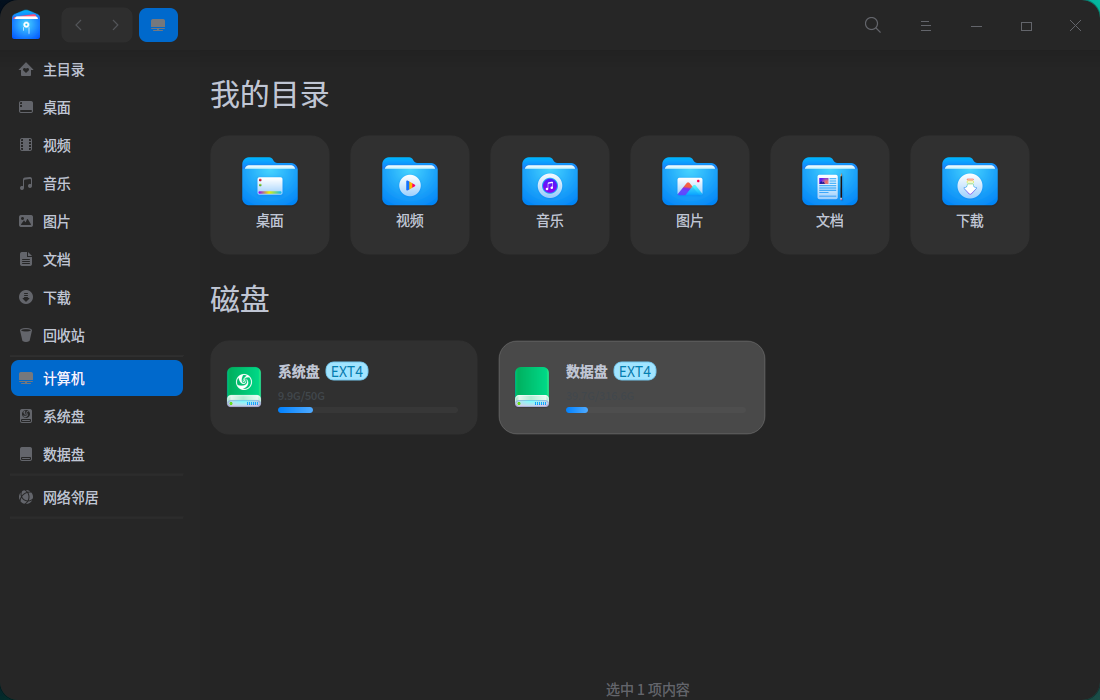The image size is (1100, 700).
Task: Select 数据盘 entry in the sidebar
Action: click(x=62, y=454)
